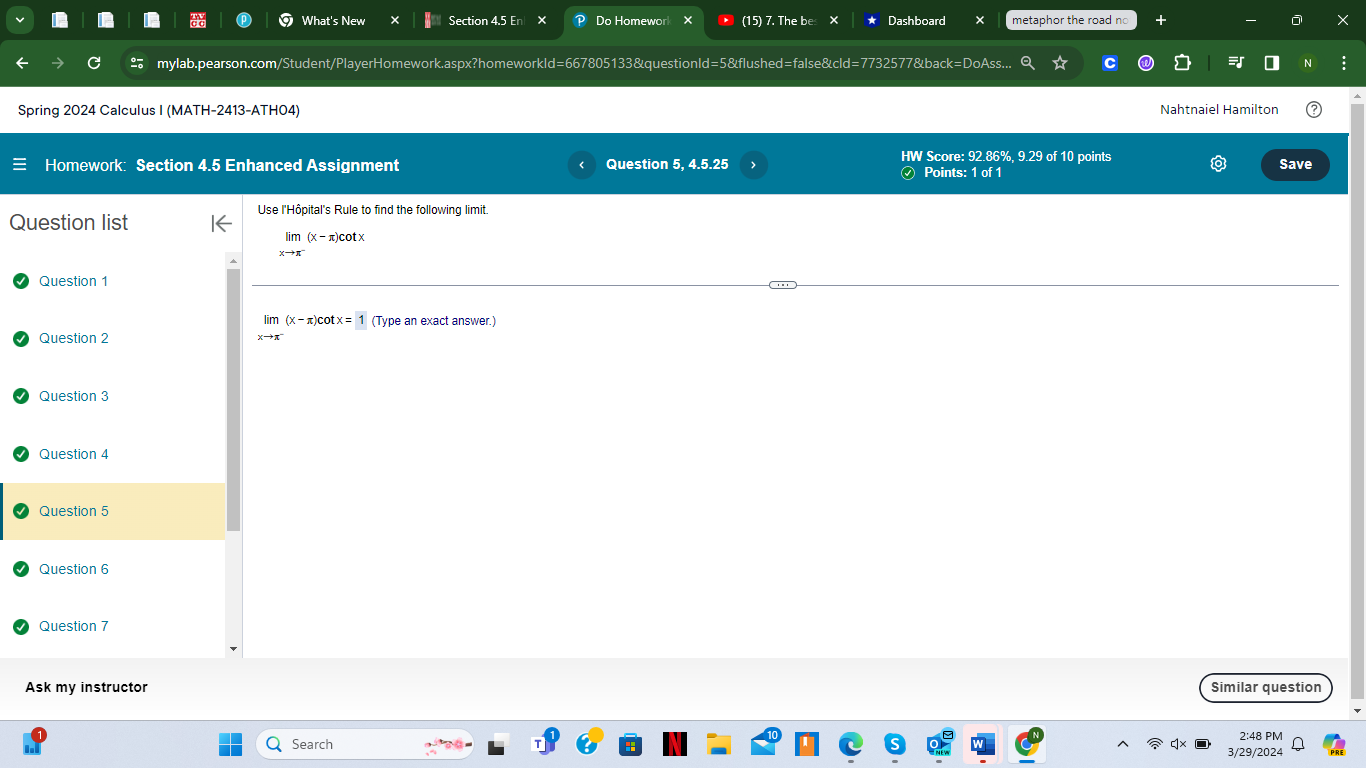
Task: Select the answer input field containing 1
Action: pos(361,320)
